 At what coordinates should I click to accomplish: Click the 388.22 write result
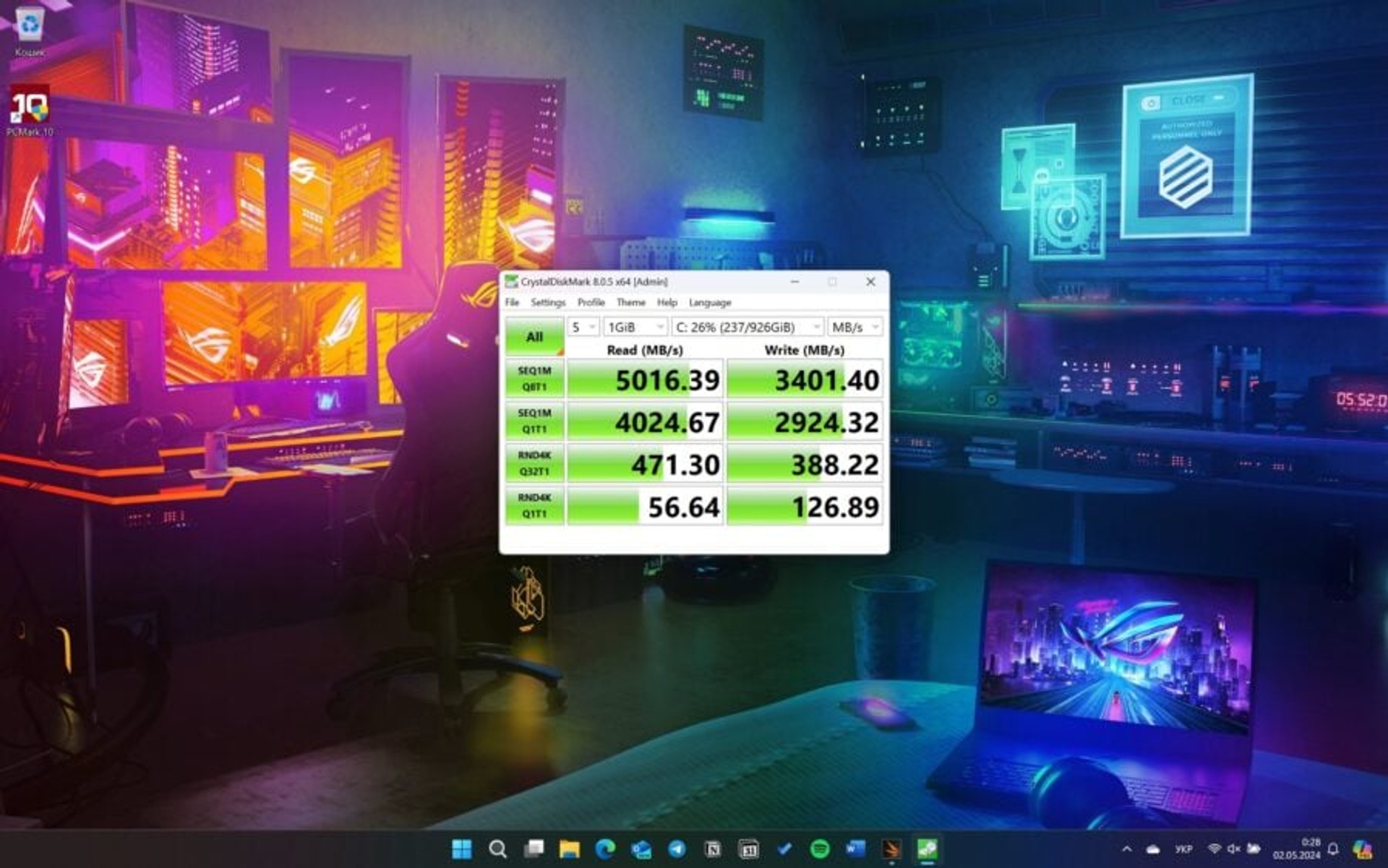click(x=805, y=463)
